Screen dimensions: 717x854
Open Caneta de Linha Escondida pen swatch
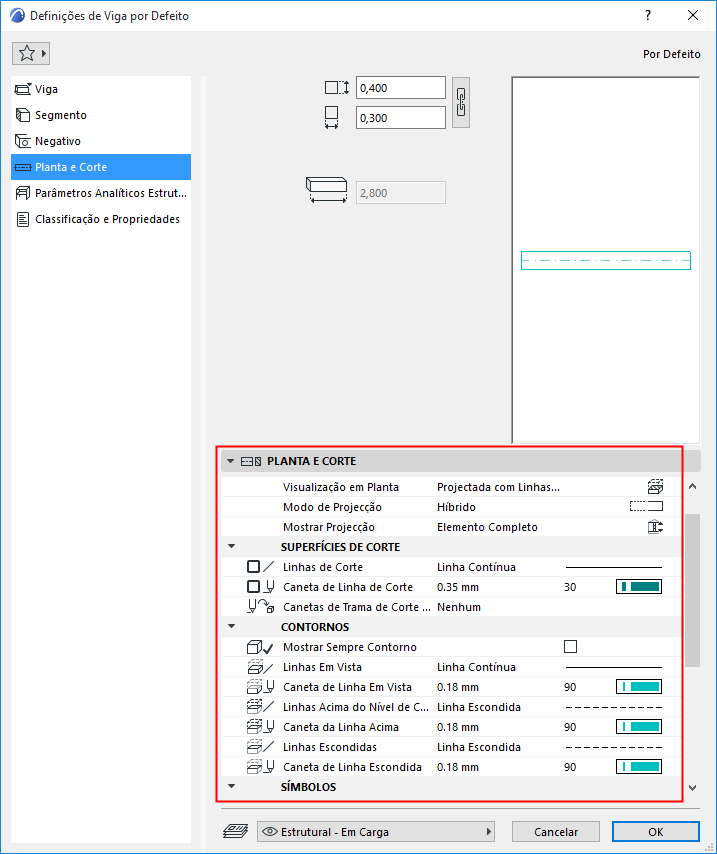[x=639, y=767]
